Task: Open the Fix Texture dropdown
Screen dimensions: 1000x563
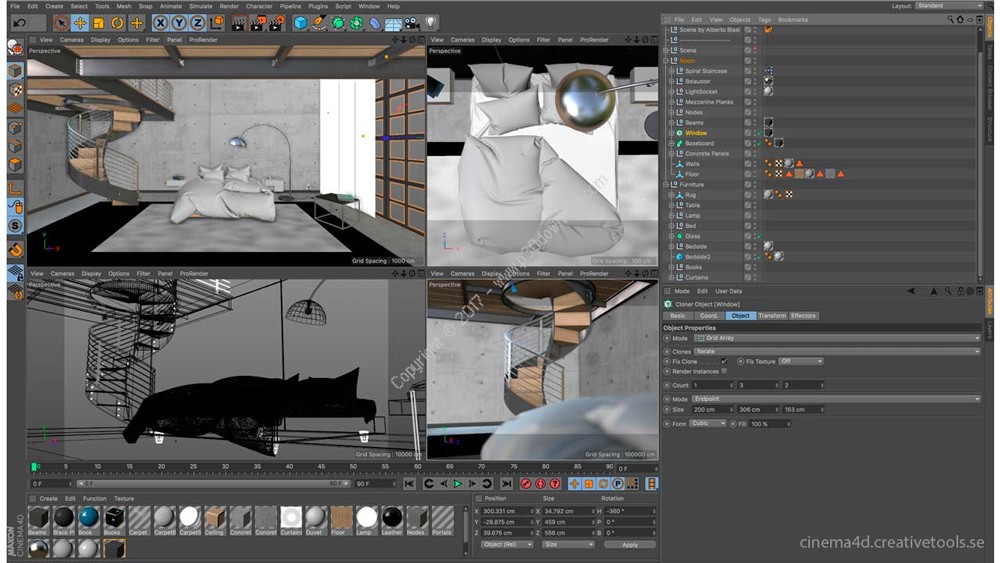Action: pyautogui.click(x=801, y=361)
